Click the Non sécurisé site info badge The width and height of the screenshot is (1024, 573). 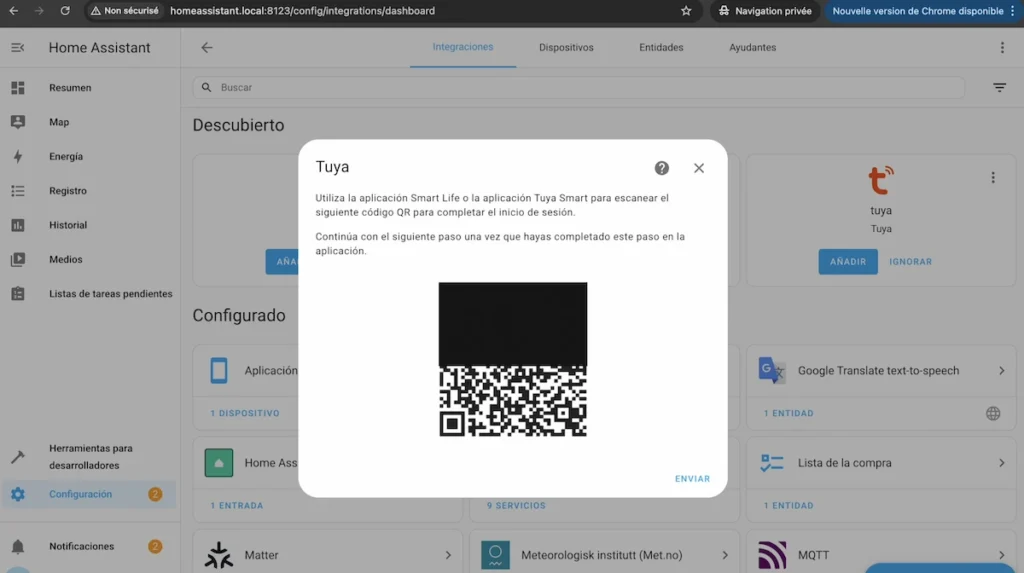(x=124, y=11)
